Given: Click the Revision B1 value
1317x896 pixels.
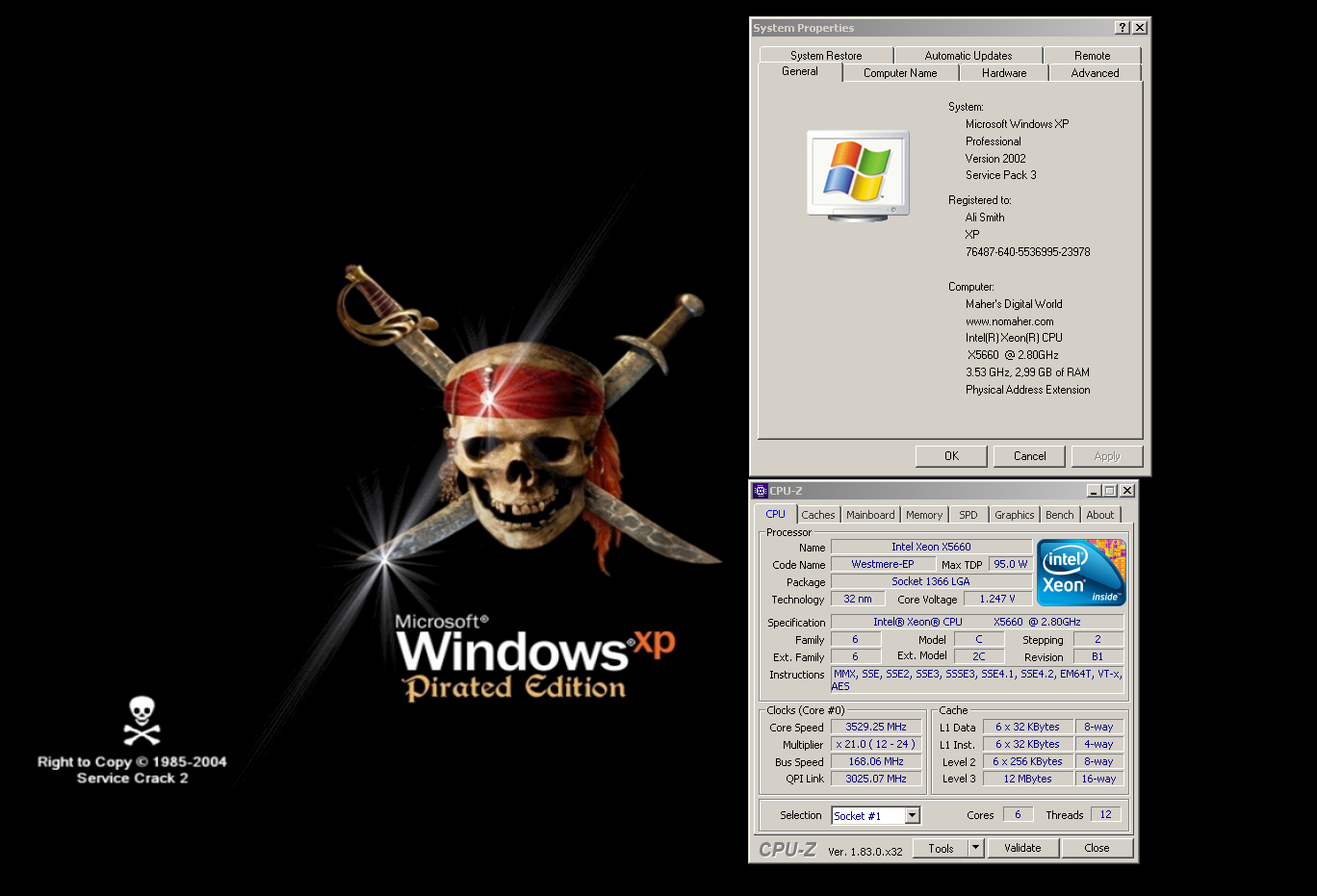Looking at the screenshot, I should (1097, 656).
